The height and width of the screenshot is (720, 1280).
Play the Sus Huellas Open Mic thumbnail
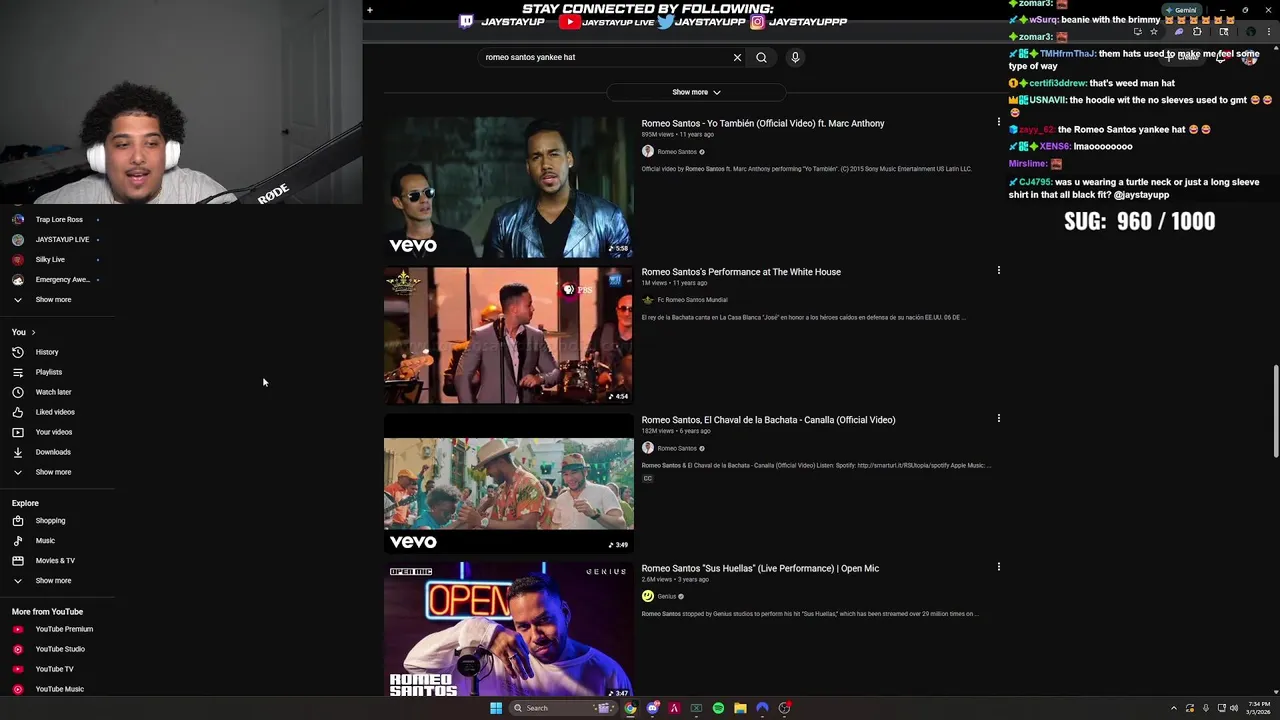click(508, 631)
